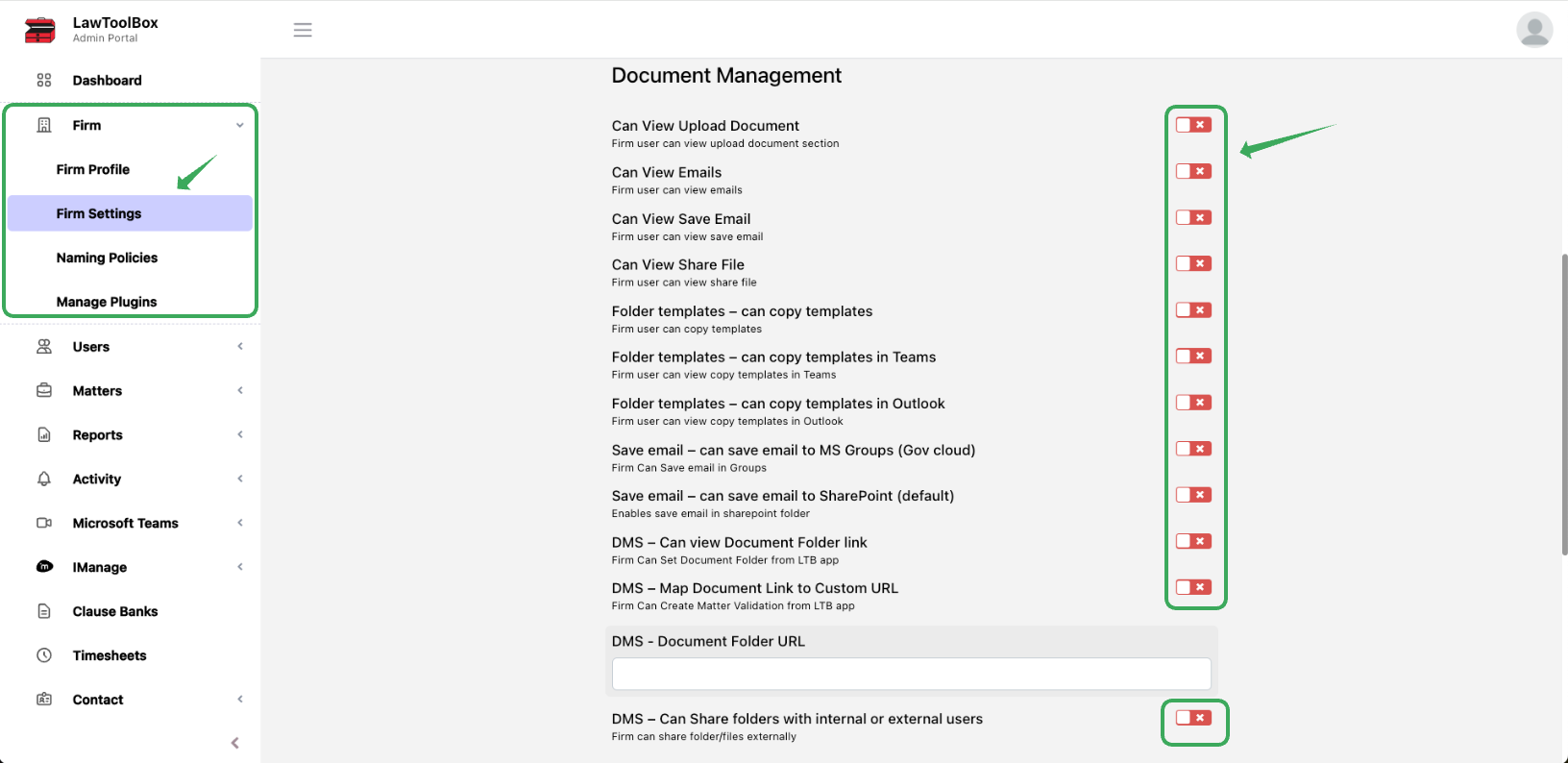Viewport: 1568px width, 763px height.
Task: Enable copy templates in Outlook switch
Action: (x=1194, y=403)
